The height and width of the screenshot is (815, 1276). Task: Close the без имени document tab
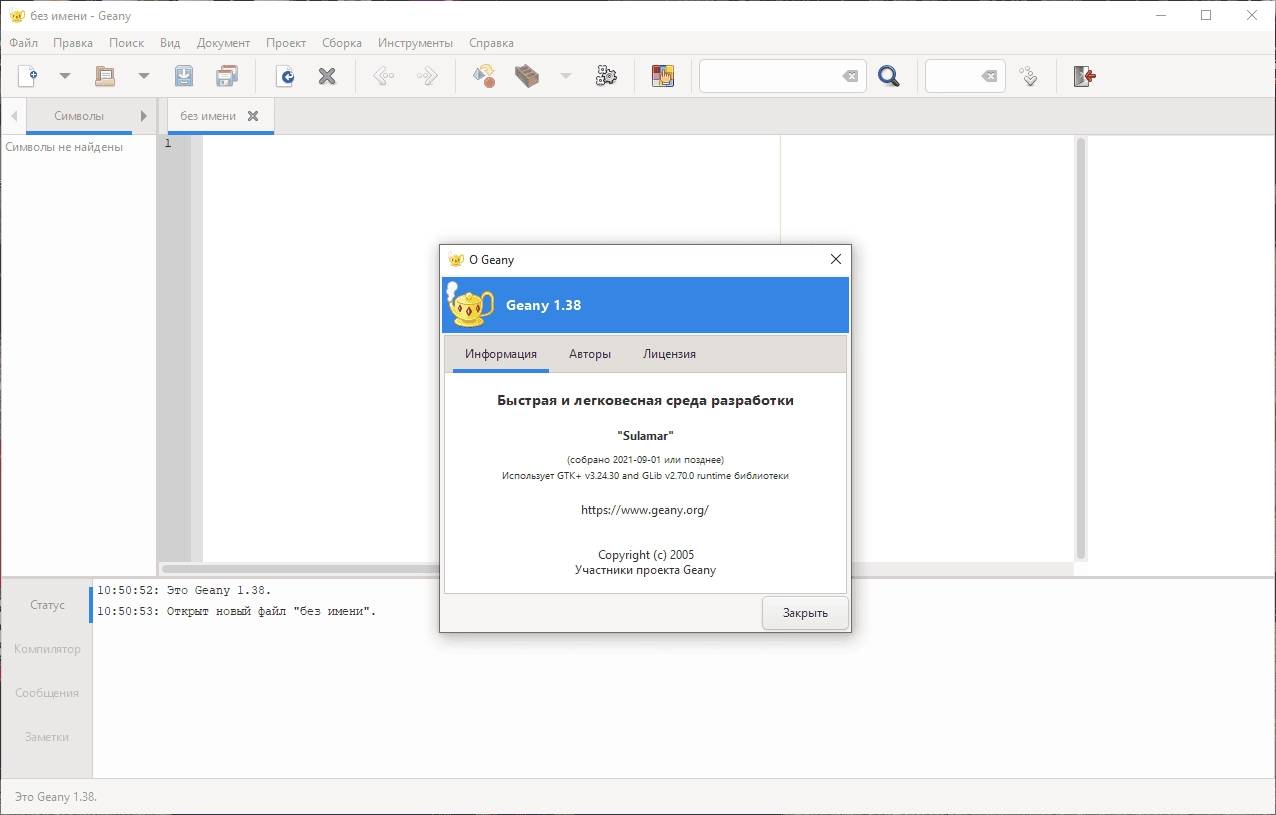point(253,116)
